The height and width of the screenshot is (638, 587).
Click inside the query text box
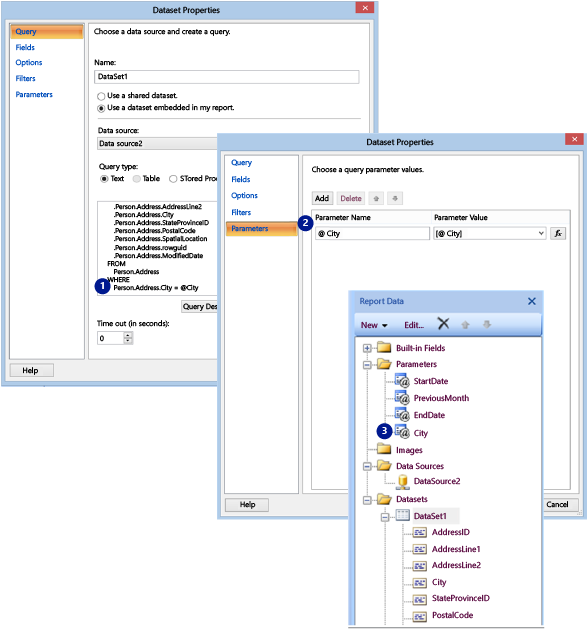[157, 249]
